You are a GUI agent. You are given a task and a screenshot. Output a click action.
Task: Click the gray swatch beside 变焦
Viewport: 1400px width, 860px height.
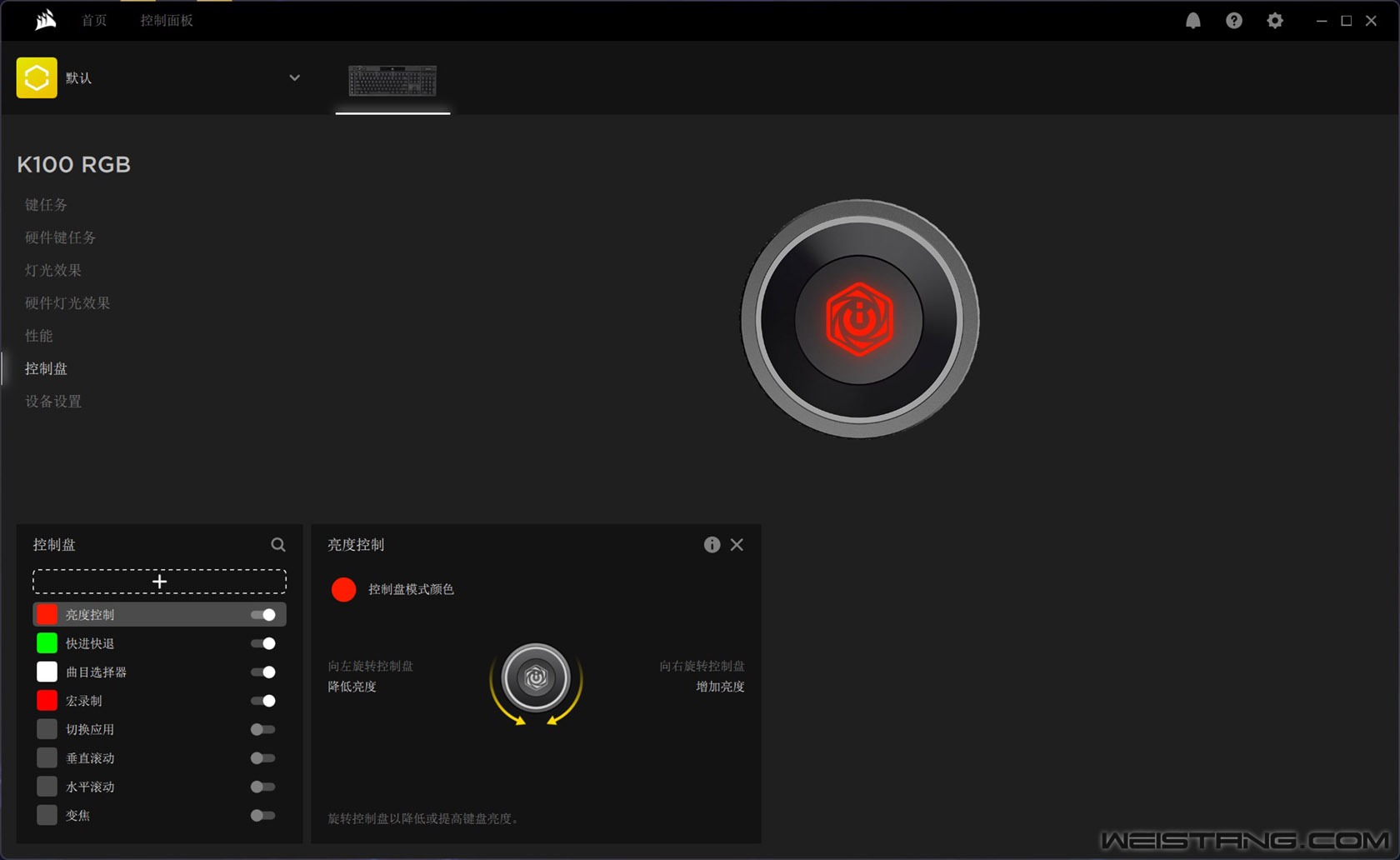click(x=47, y=816)
